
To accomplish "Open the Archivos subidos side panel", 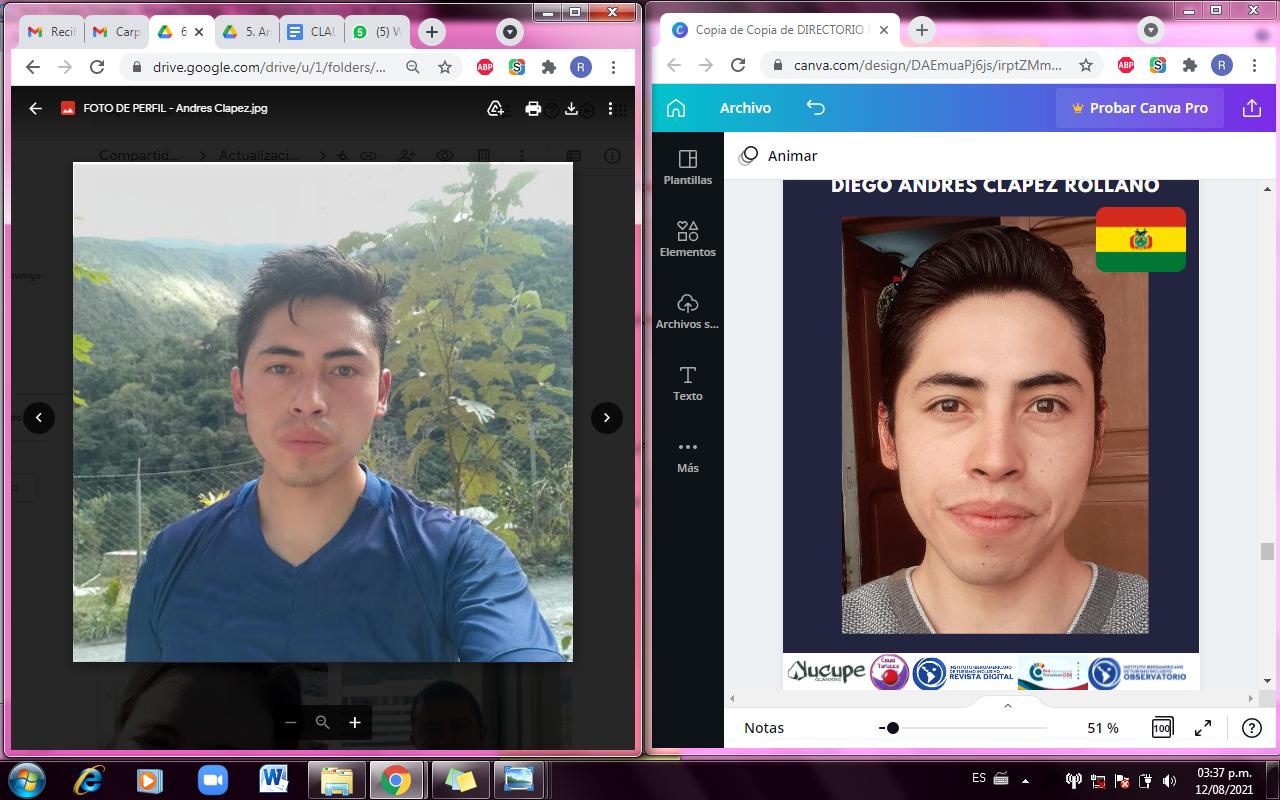I will point(688,311).
